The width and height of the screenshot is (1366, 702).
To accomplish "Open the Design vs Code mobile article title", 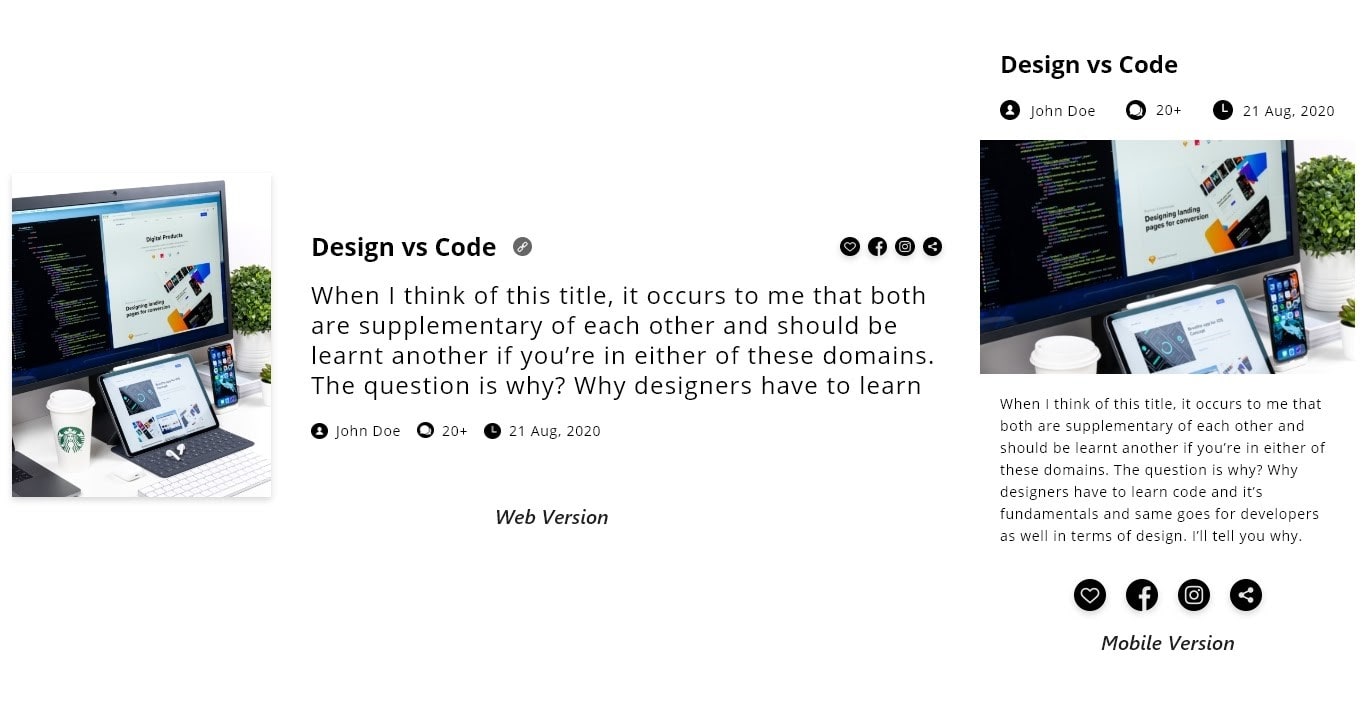I will (x=1088, y=64).
